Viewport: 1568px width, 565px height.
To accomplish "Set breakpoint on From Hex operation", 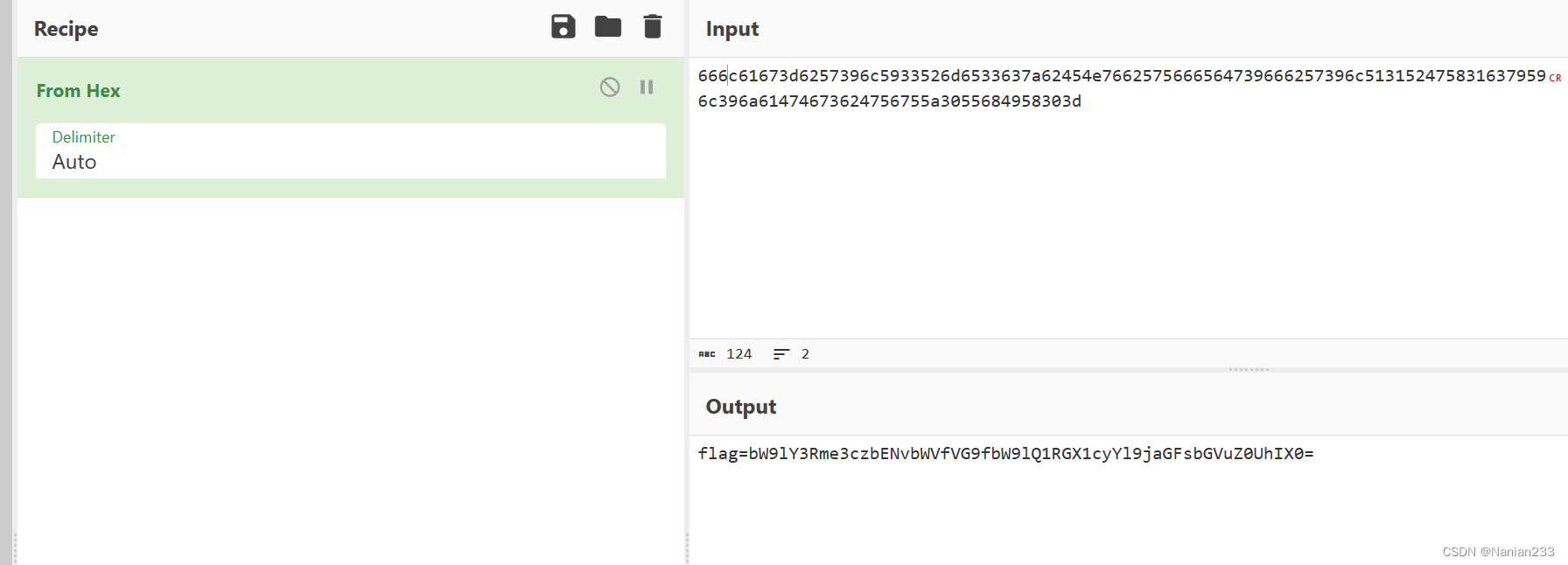I will [x=647, y=87].
